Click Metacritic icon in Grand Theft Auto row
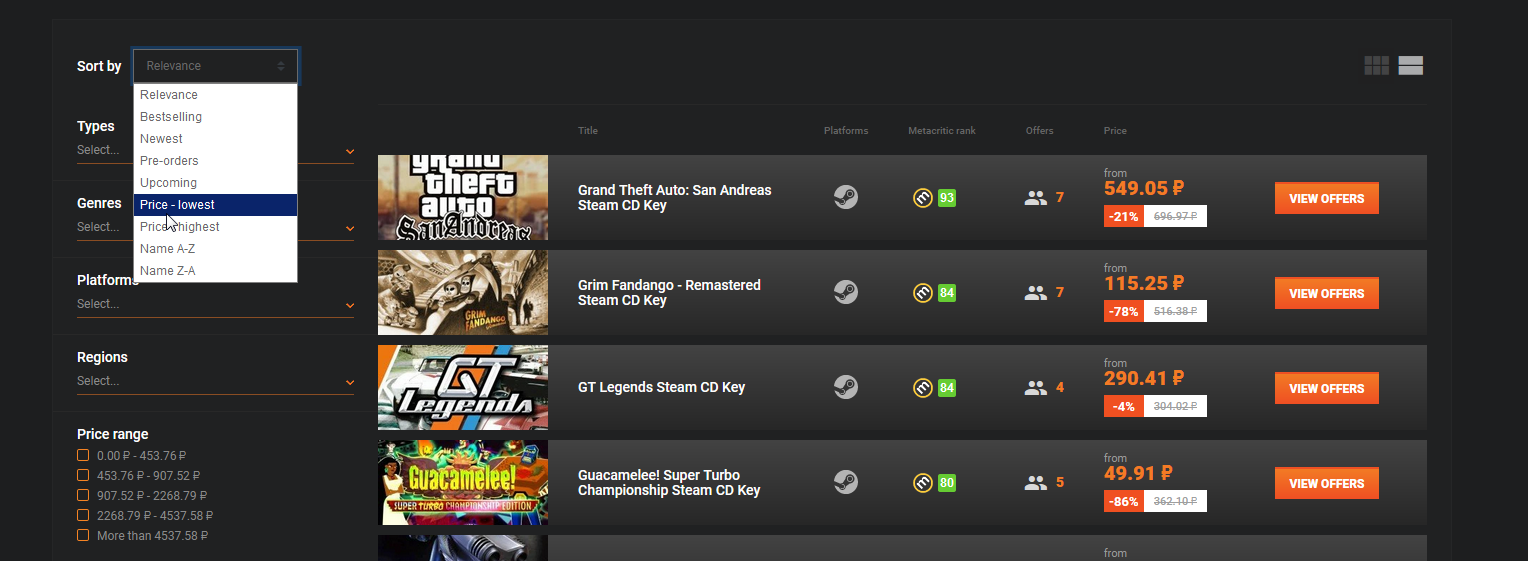Screen dimensions: 1528x561 coord(923,198)
